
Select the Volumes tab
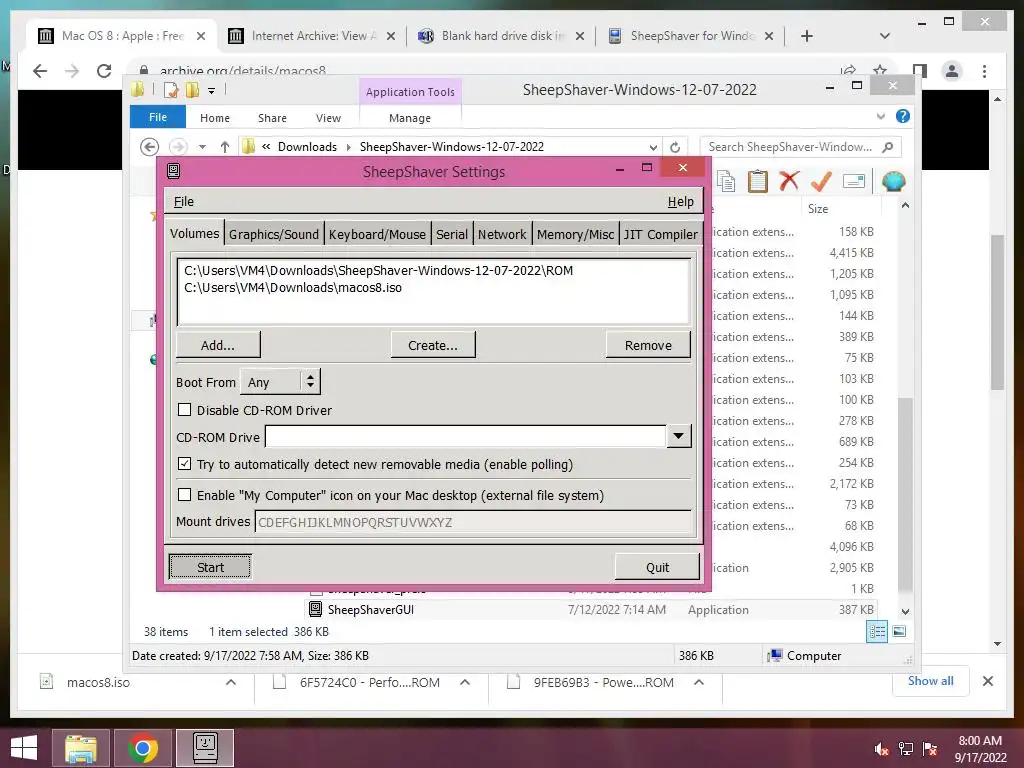coord(195,233)
